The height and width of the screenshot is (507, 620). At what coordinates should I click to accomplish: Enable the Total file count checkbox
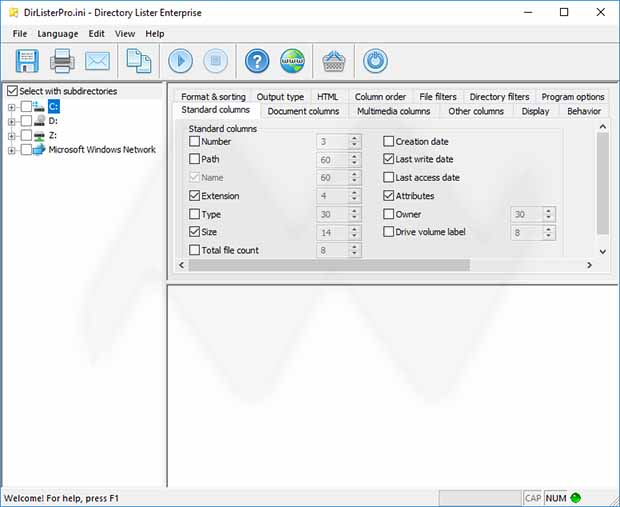pos(194,250)
